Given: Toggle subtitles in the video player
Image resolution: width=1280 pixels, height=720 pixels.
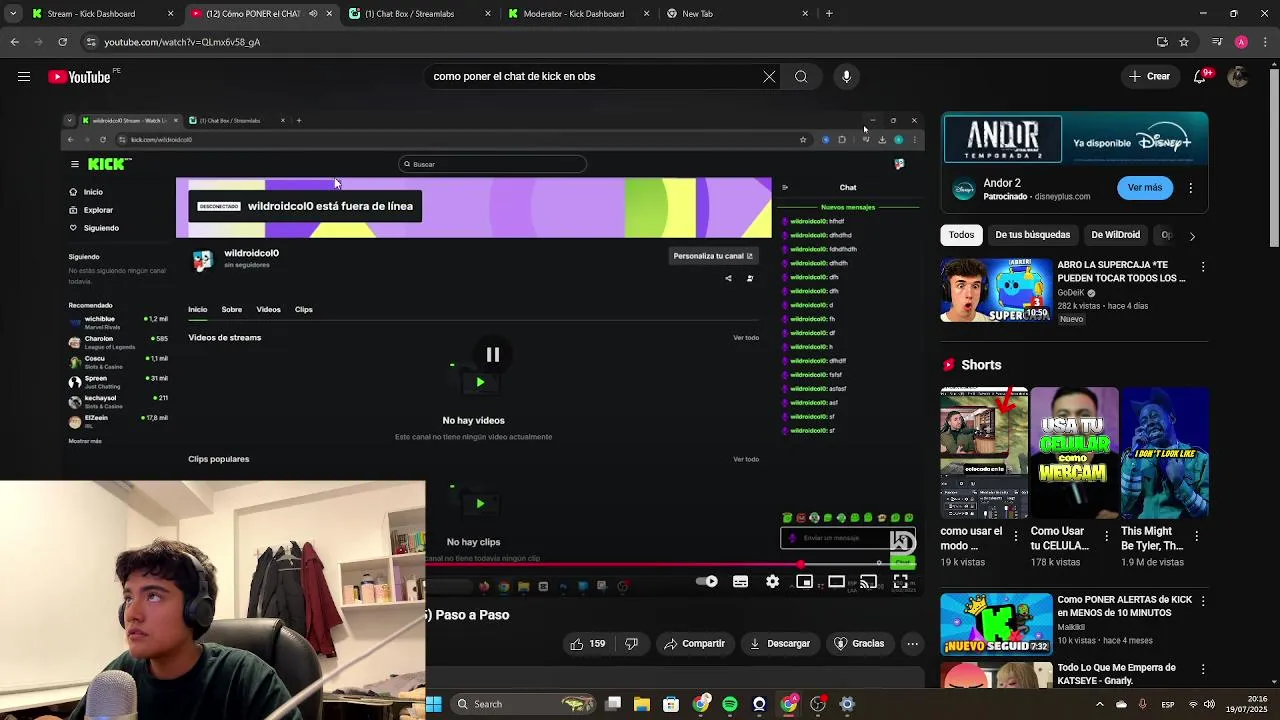Looking at the screenshot, I should pyautogui.click(x=740, y=582).
